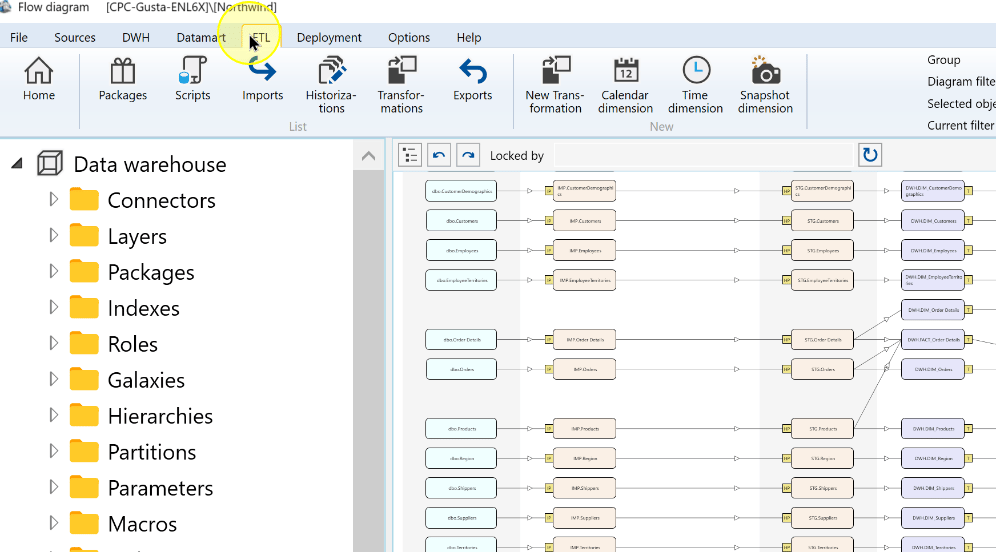Expand the Indexes folder

pos(54,307)
